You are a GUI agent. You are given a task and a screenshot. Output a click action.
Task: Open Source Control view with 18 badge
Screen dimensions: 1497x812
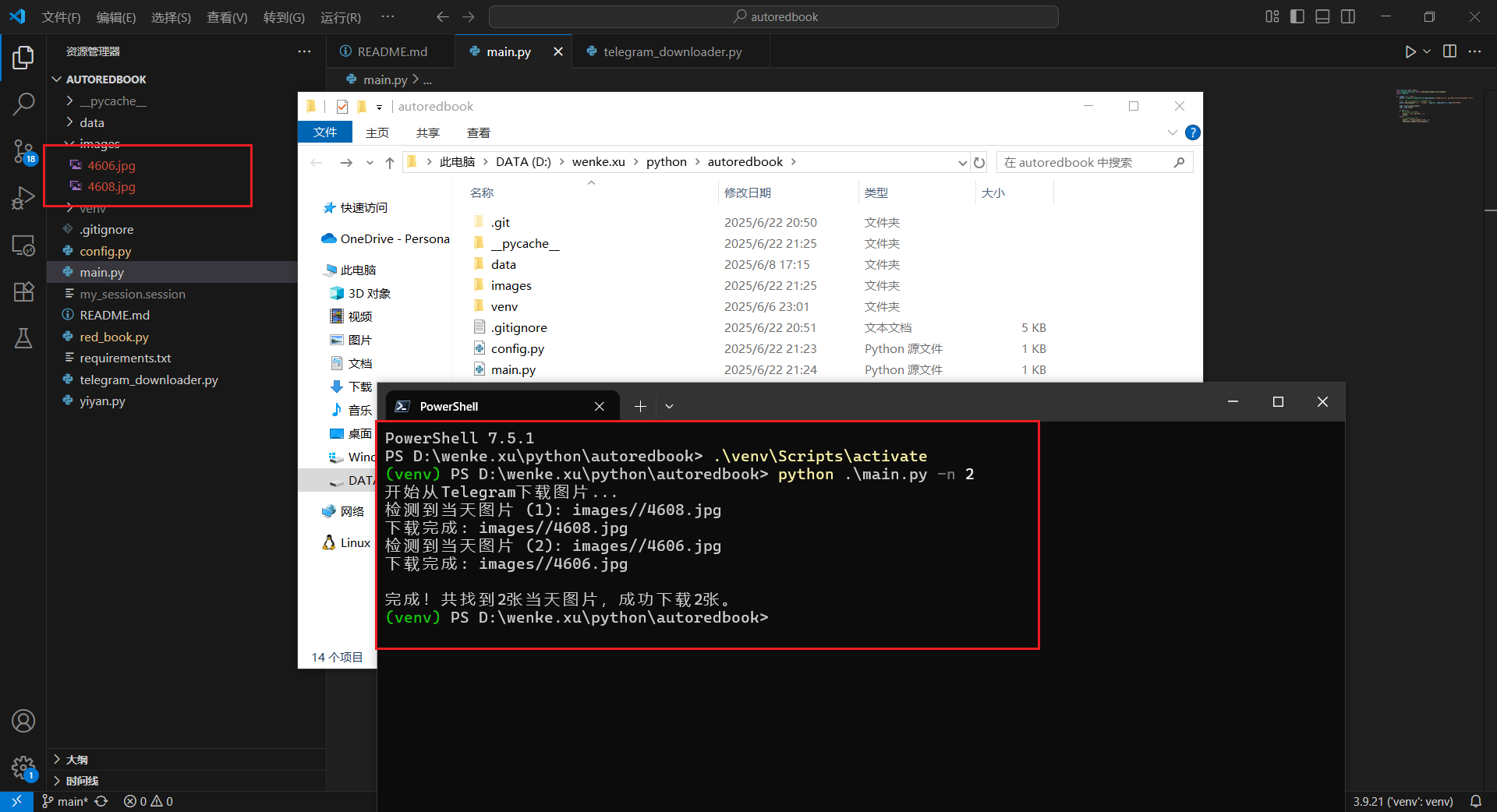23,151
